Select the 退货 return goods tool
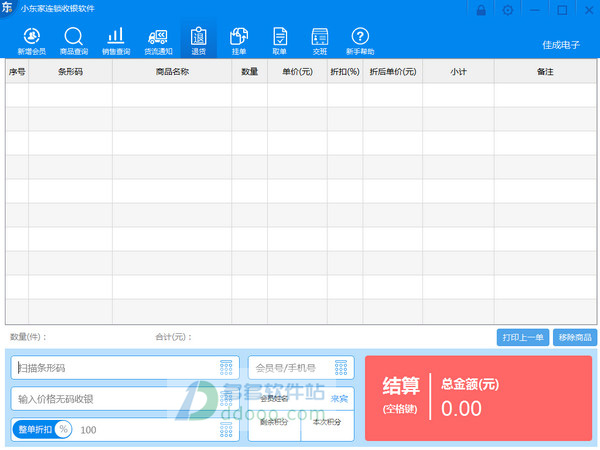Viewport: 600px width, 450px height. (x=199, y=41)
